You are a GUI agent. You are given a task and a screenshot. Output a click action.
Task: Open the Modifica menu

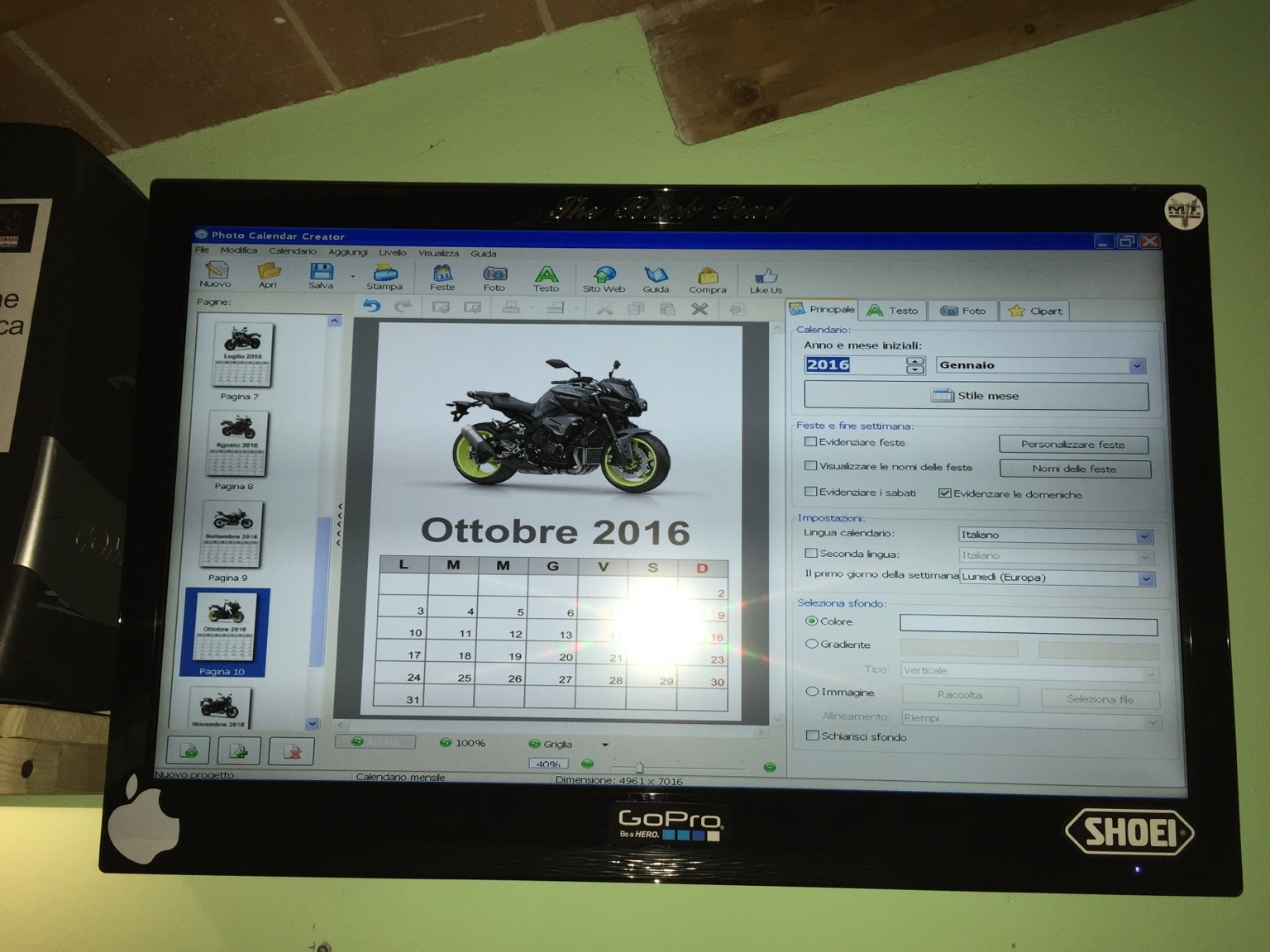pos(239,250)
